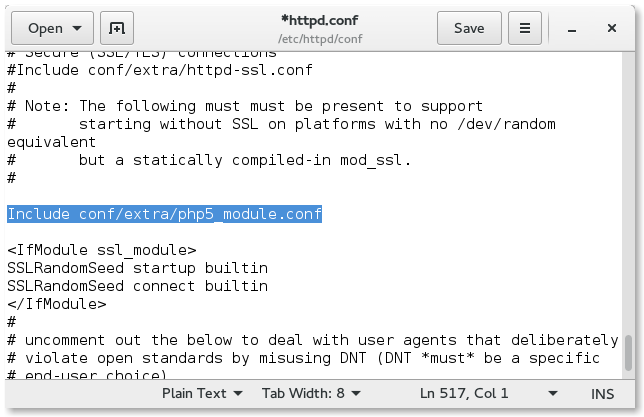Click the #Include conf/extra/httpd-ssl.conf line
The height and width of the screenshot is (417, 644).
tap(160, 70)
